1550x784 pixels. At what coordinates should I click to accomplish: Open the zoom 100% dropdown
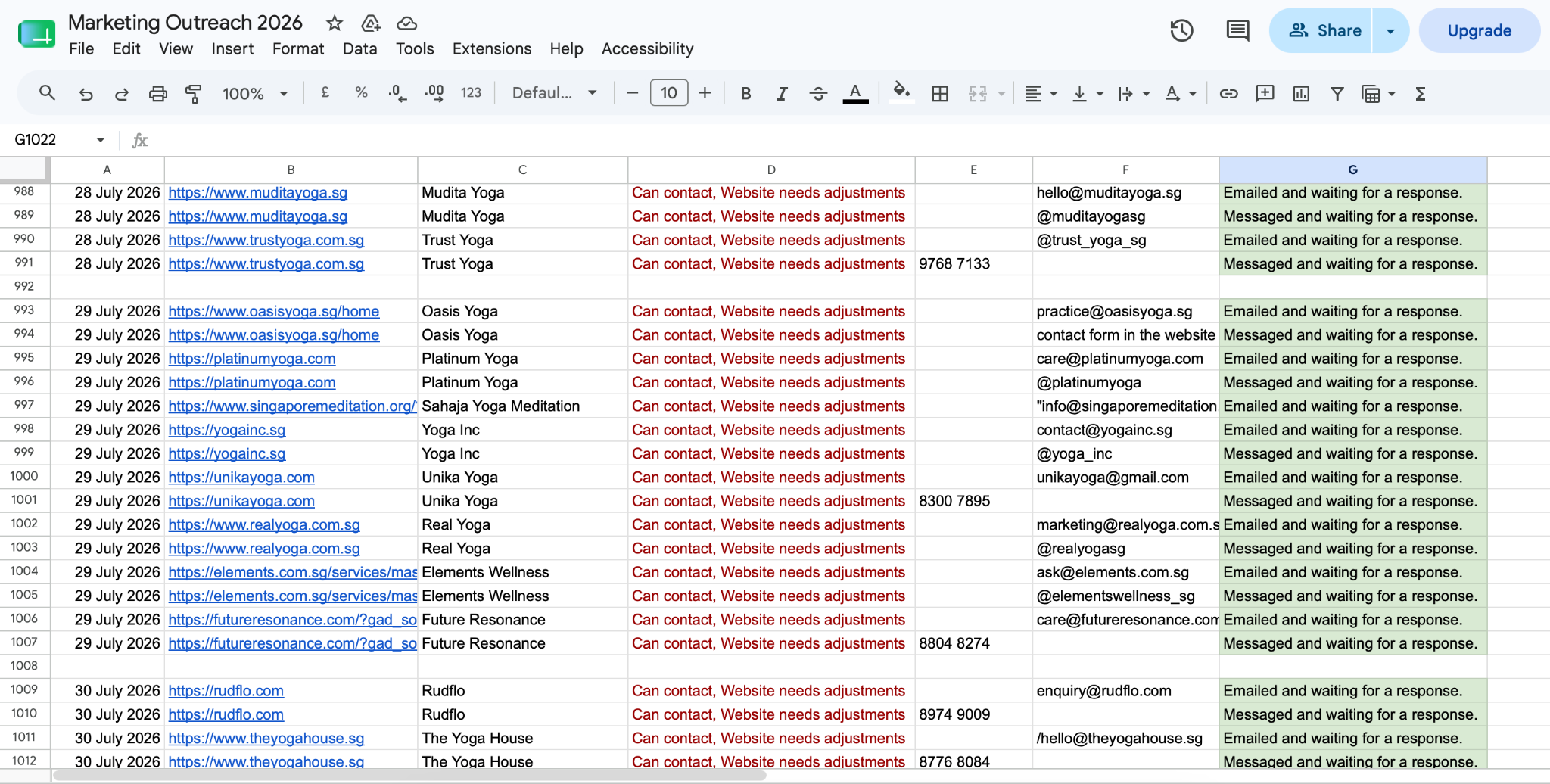click(x=255, y=93)
